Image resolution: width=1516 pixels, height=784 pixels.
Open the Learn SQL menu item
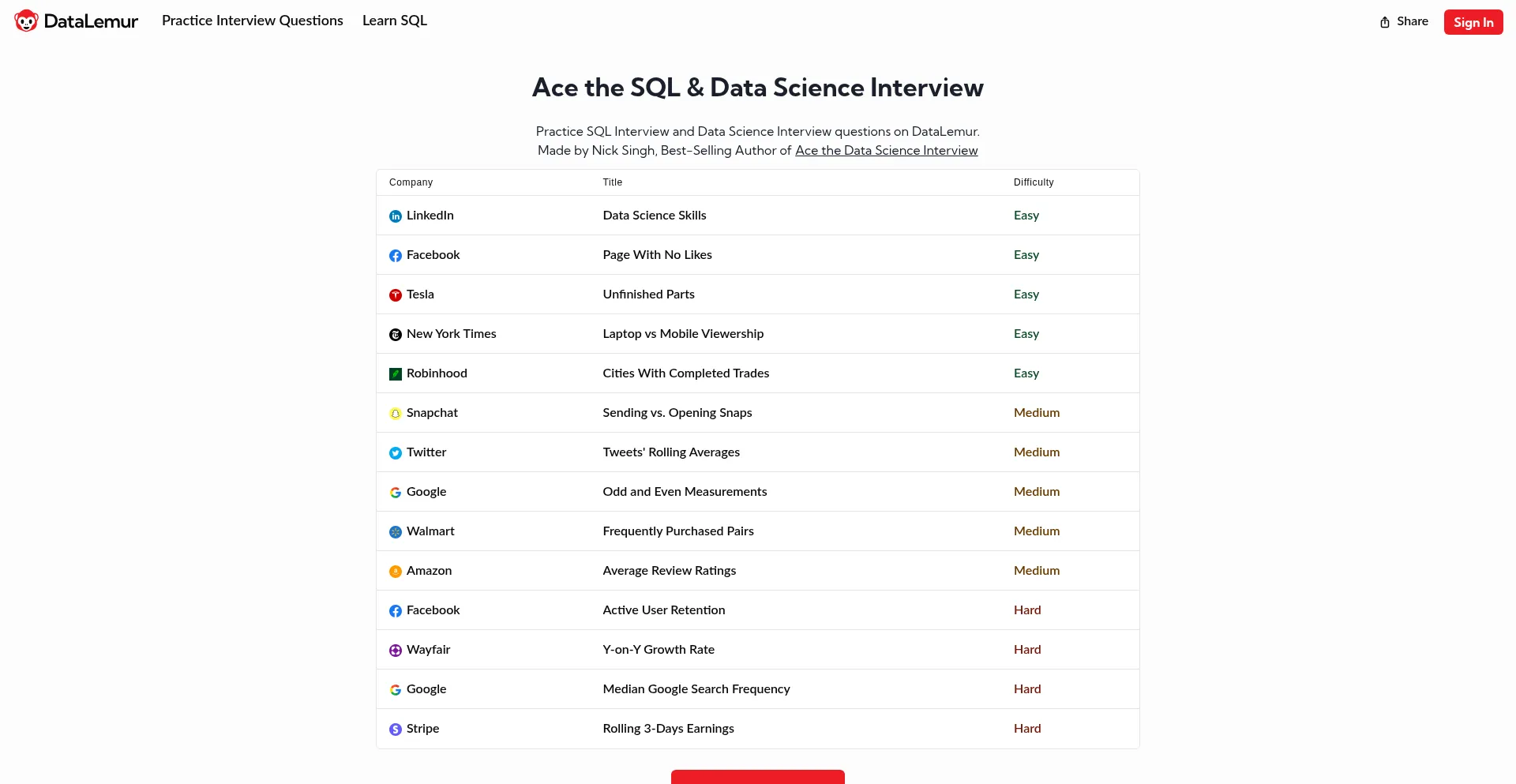click(394, 21)
